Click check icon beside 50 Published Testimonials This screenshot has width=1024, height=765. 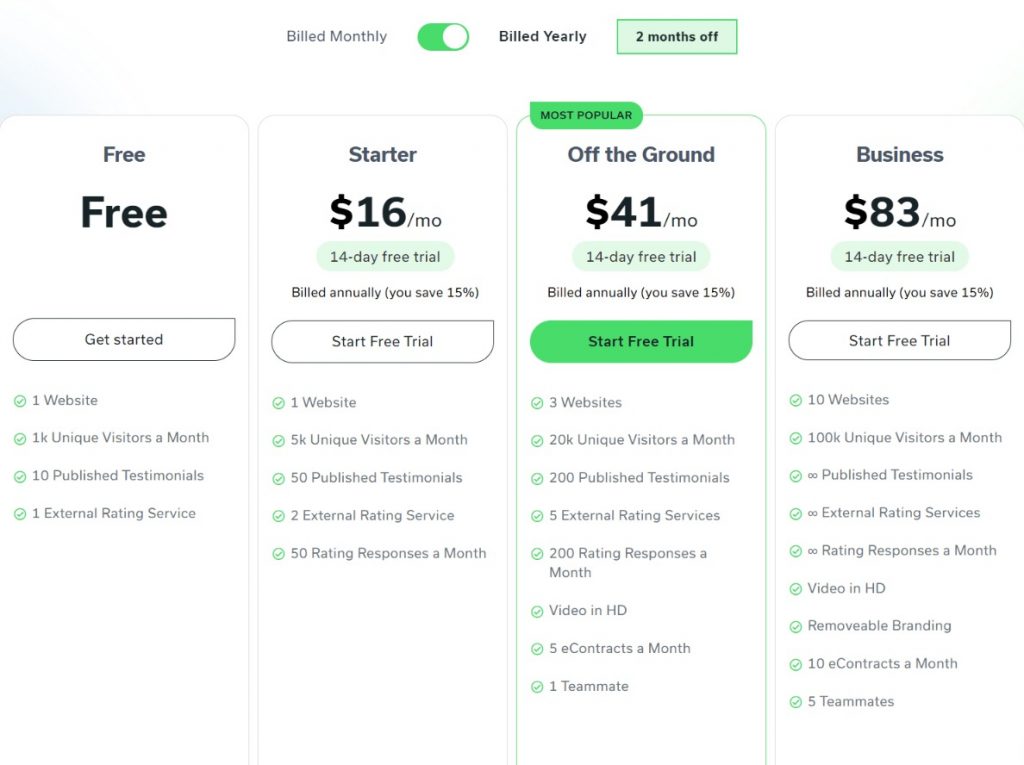[x=279, y=479]
